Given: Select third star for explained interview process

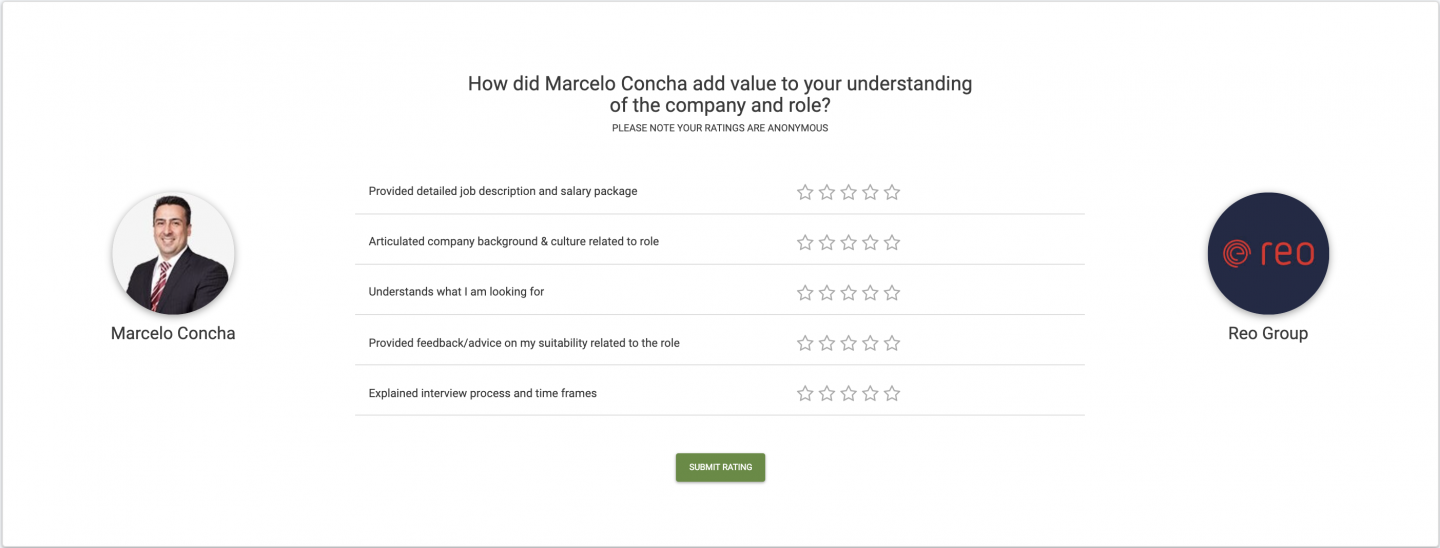Looking at the screenshot, I should [848, 393].
